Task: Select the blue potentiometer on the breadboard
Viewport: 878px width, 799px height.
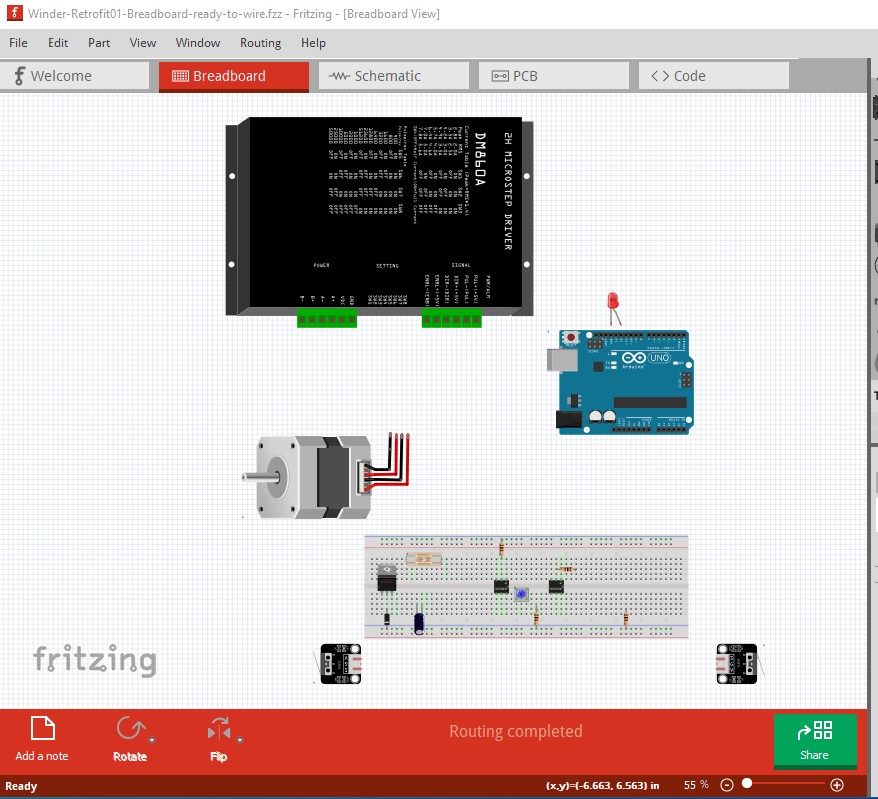Action: (521, 594)
